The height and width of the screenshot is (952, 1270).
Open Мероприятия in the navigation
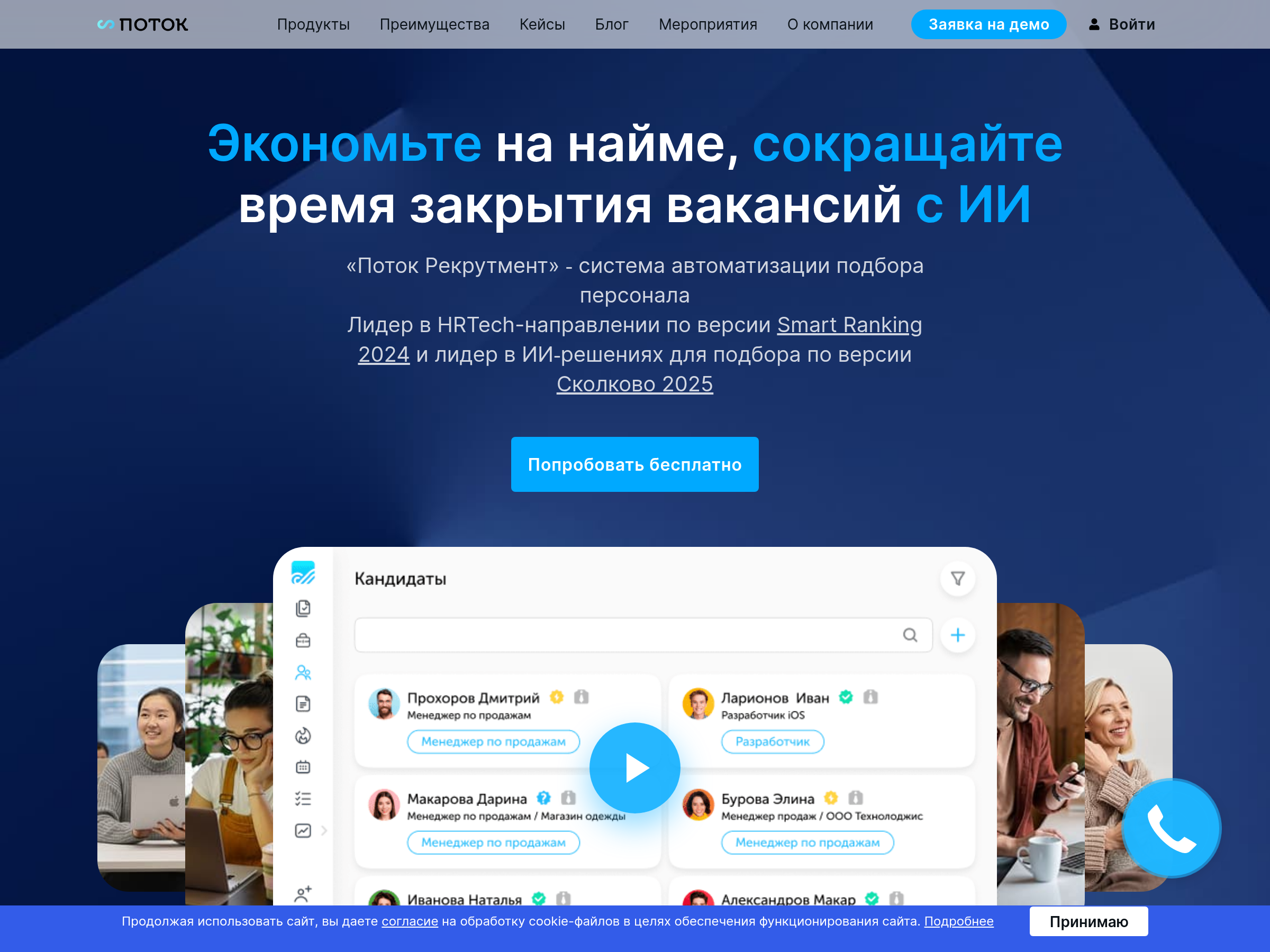(707, 25)
